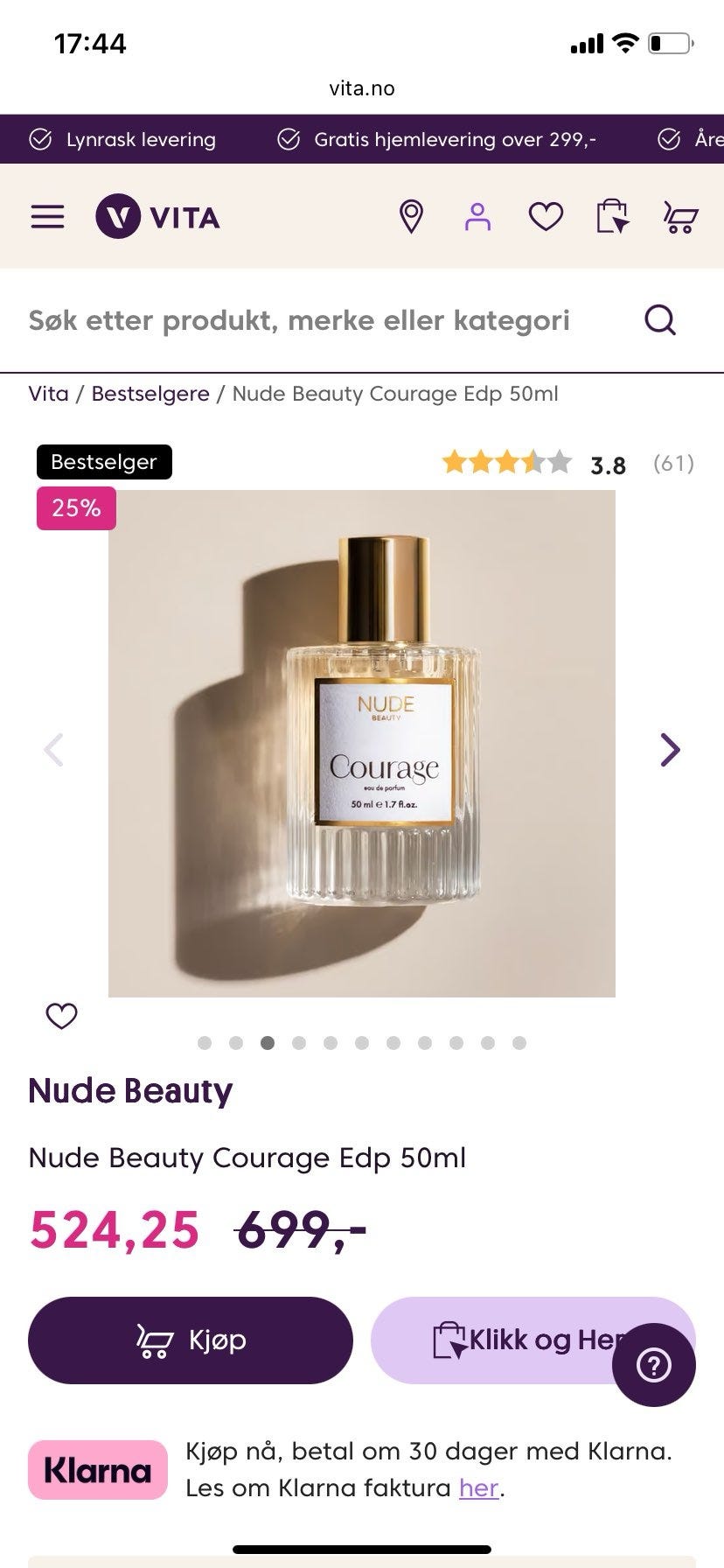Select the first carousel dot
The width and height of the screenshot is (724, 1568).
tap(205, 1043)
